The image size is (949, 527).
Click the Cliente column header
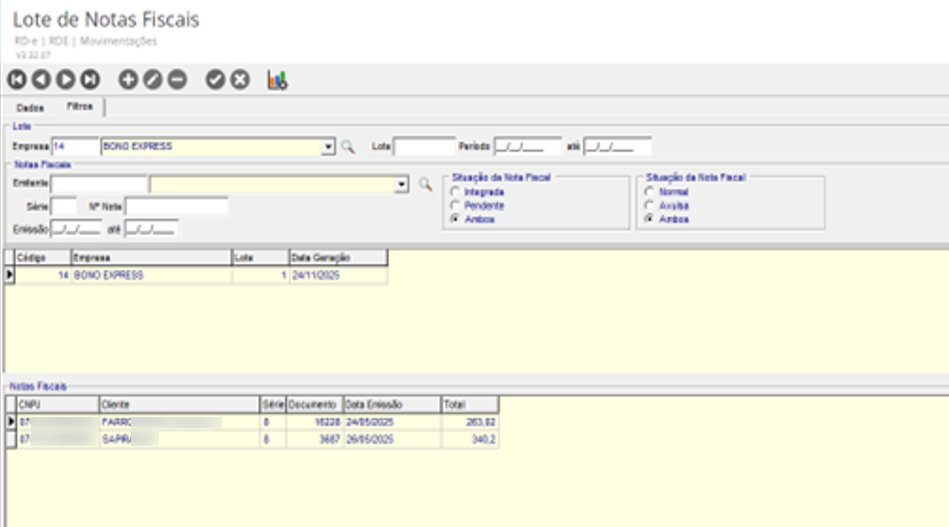tap(179, 405)
